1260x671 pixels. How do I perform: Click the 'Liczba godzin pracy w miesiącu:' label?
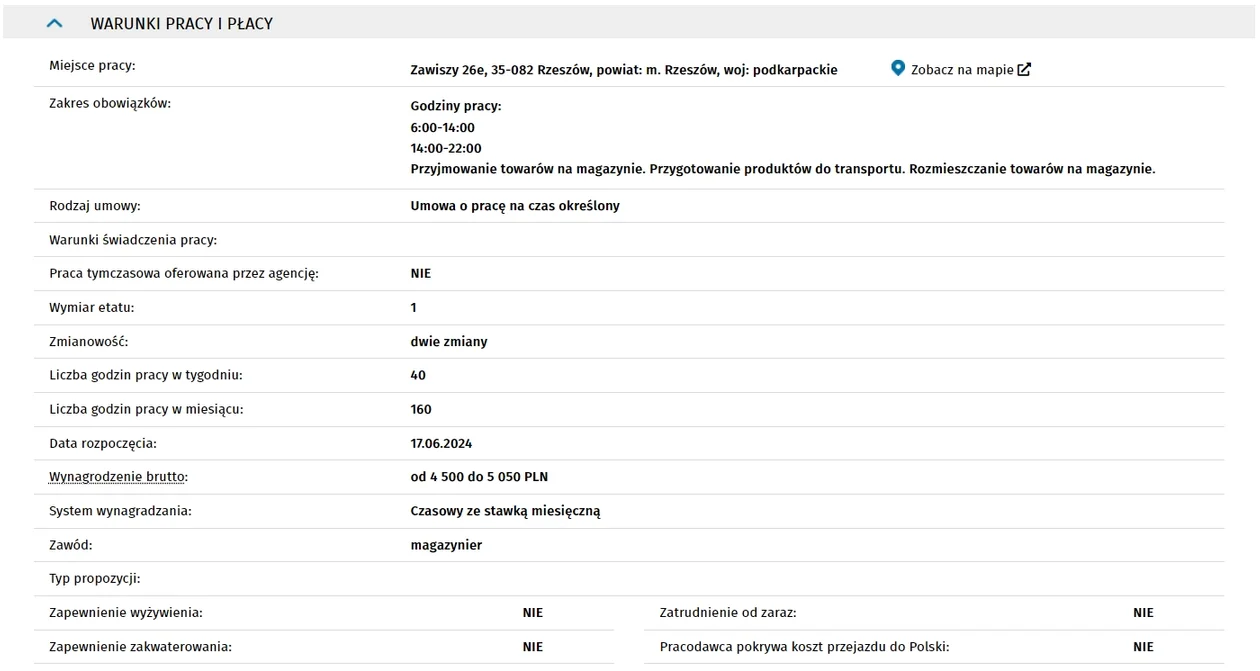(146, 409)
